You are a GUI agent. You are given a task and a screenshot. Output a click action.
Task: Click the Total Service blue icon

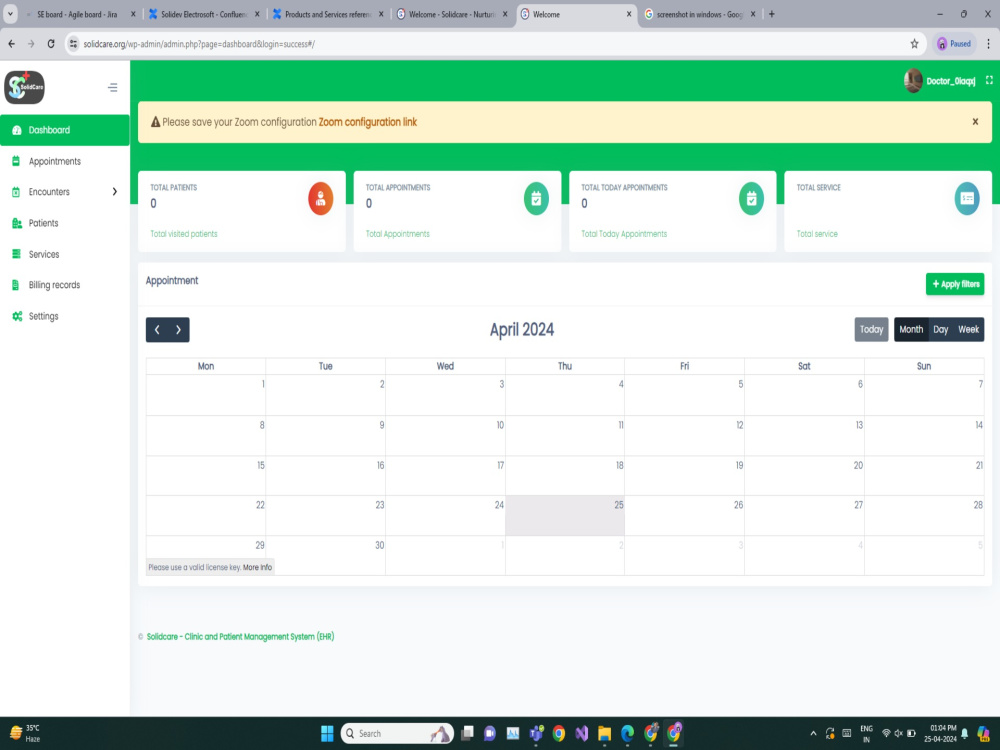967,198
